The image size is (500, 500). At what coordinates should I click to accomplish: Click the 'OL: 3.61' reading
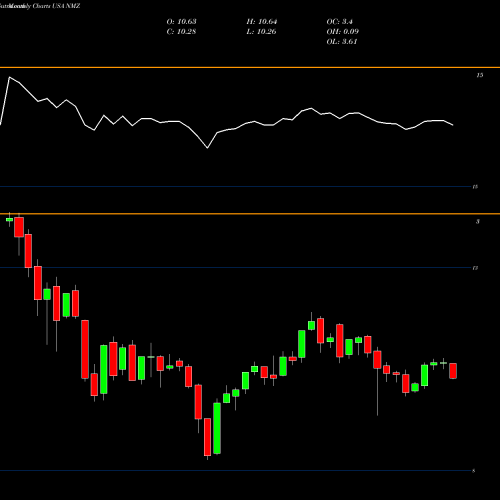tap(342, 42)
